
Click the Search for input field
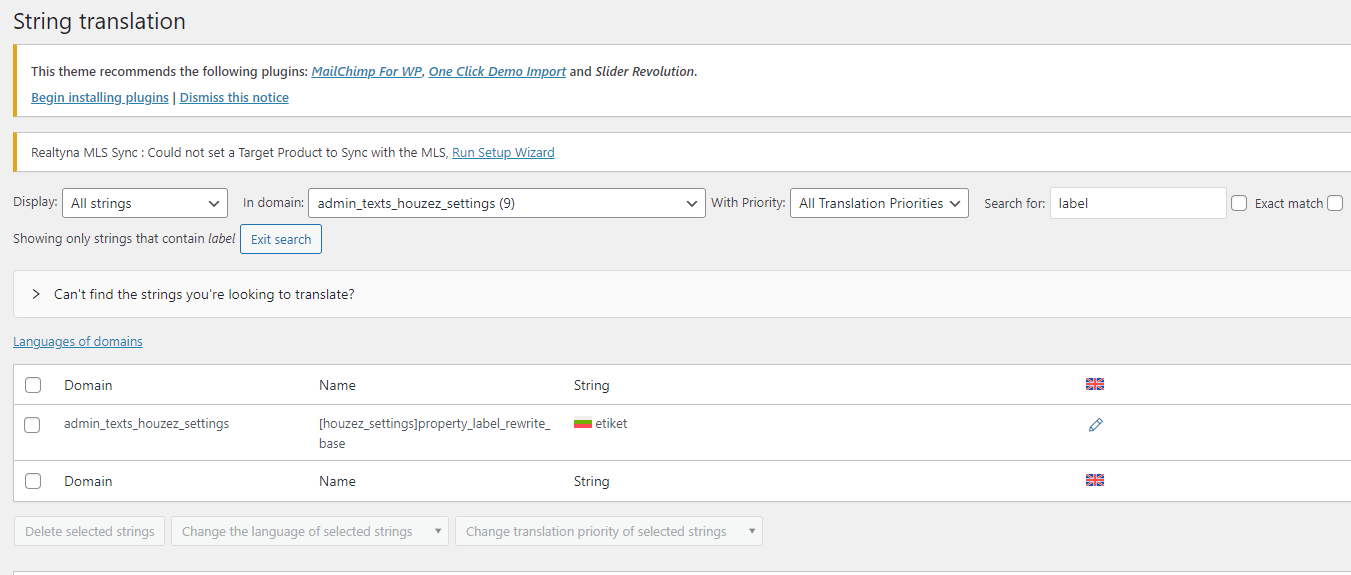(1138, 203)
